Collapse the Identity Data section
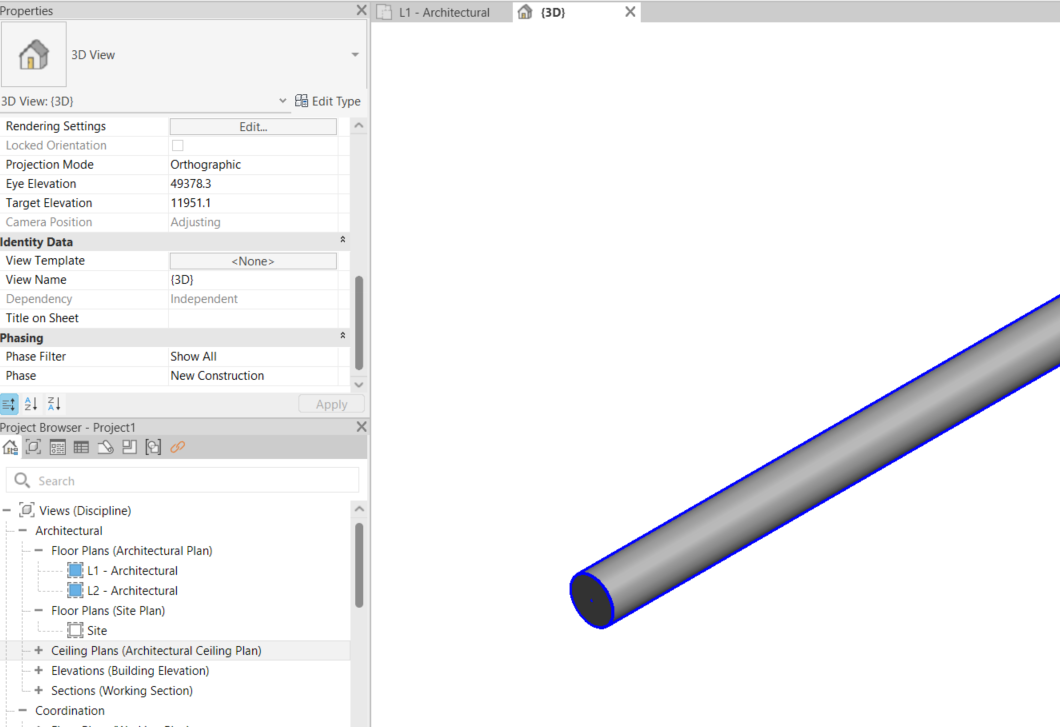Viewport: 1060px width, 727px height. click(x=343, y=241)
